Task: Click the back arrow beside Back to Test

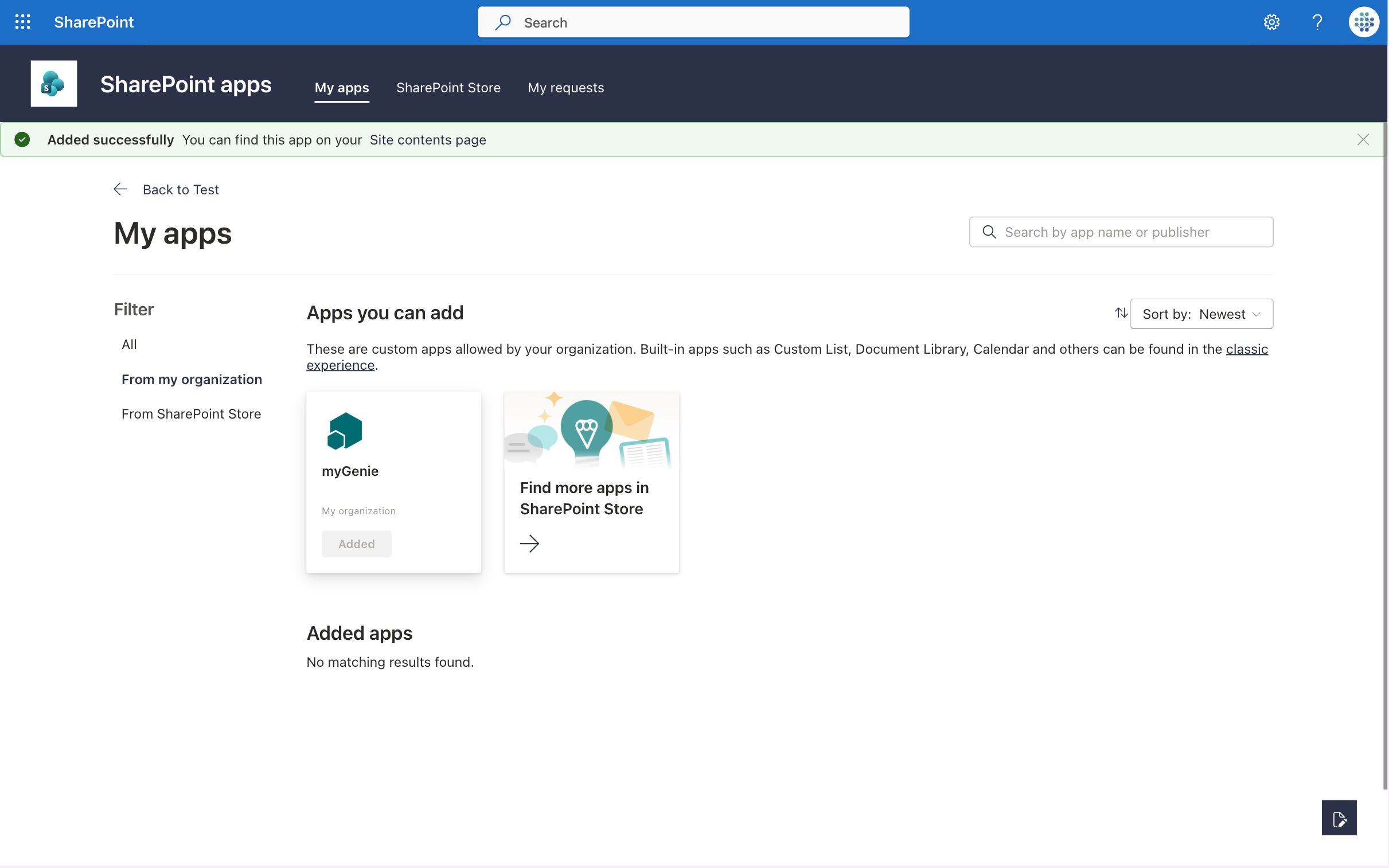Action: (x=120, y=189)
